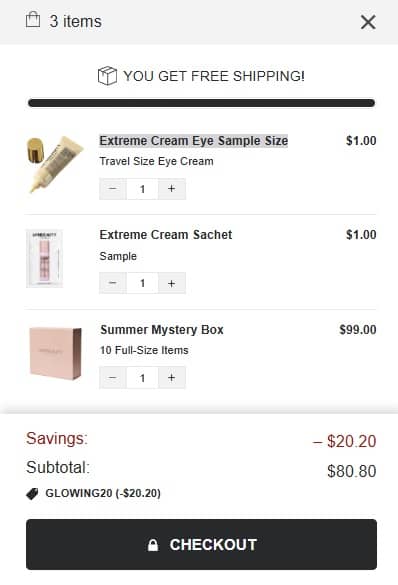Decrease Summer Mystery Box quantity
Screen dimensions: 398x585
(x=113, y=378)
